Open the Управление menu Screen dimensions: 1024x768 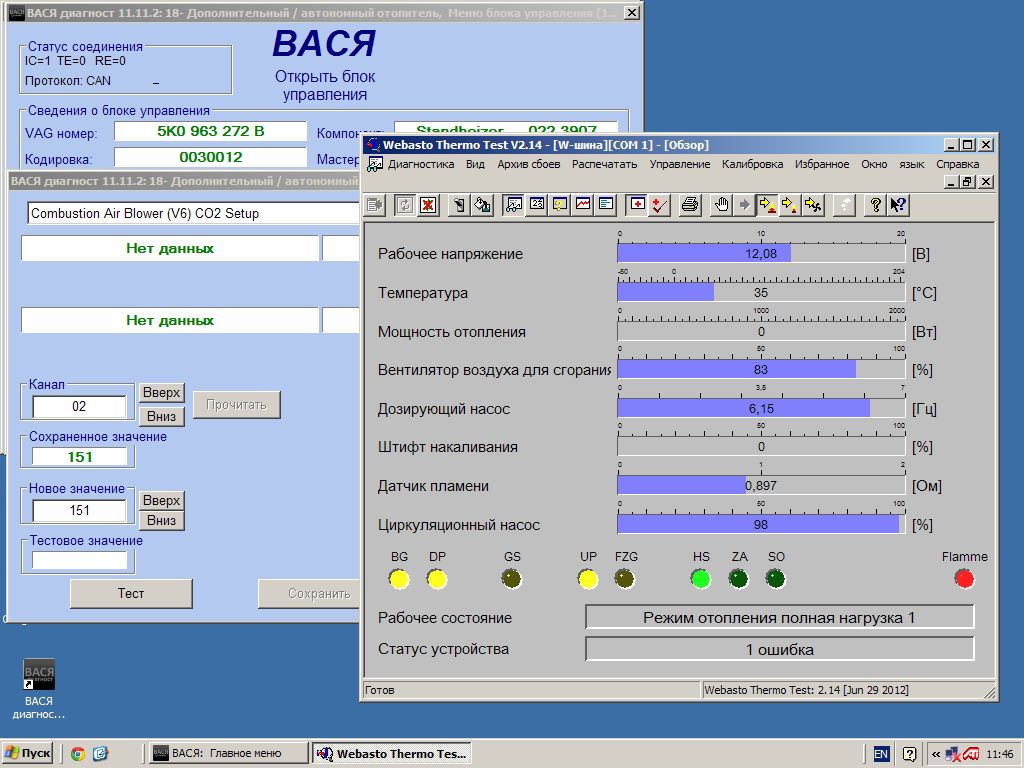pyautogui.click(x=679, y=165)
